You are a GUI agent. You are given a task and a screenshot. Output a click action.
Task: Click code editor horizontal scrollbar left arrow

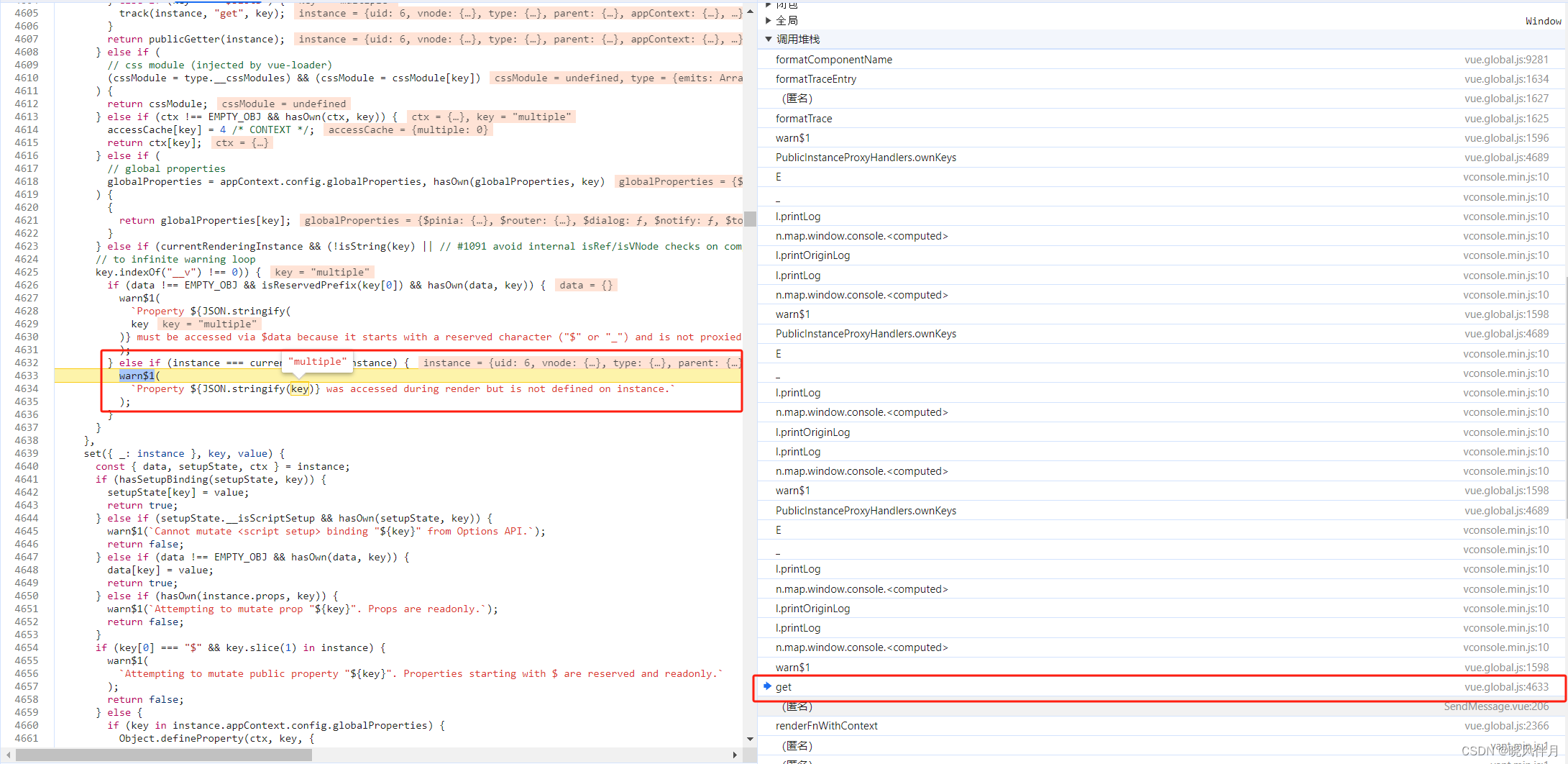tap(8, 755)
